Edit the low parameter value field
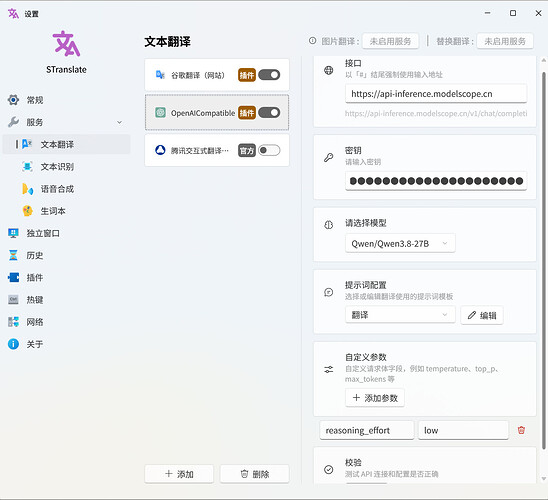 pos(463,430)
